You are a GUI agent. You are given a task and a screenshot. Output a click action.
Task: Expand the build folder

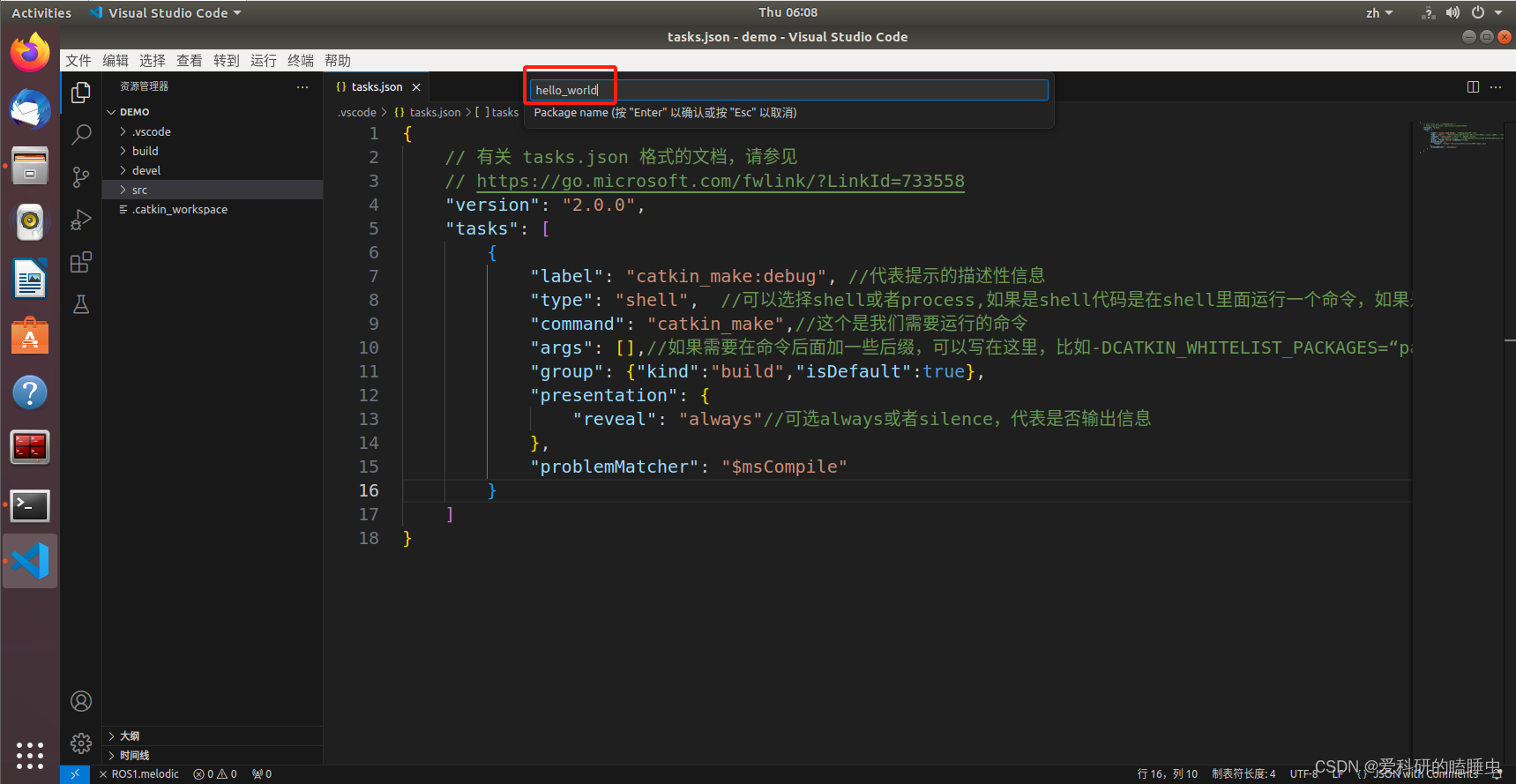213,151
